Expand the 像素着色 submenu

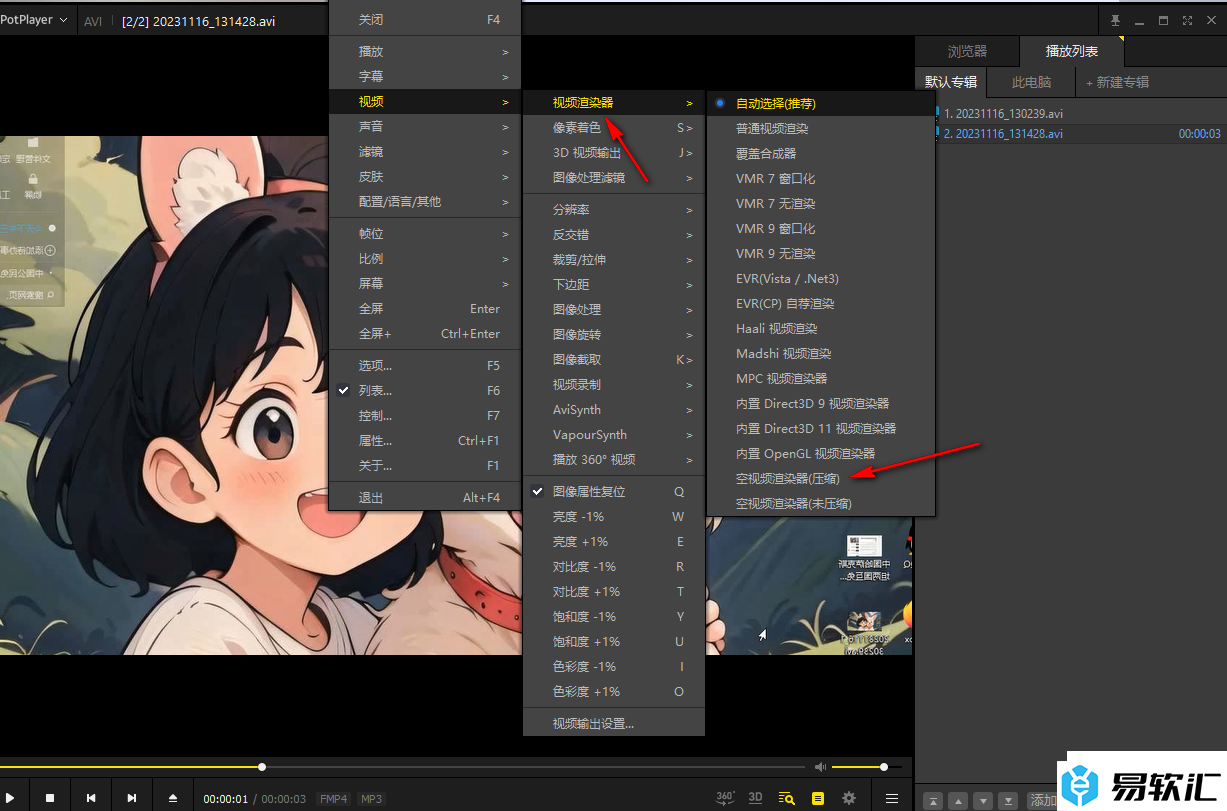[x=614, y=128]
